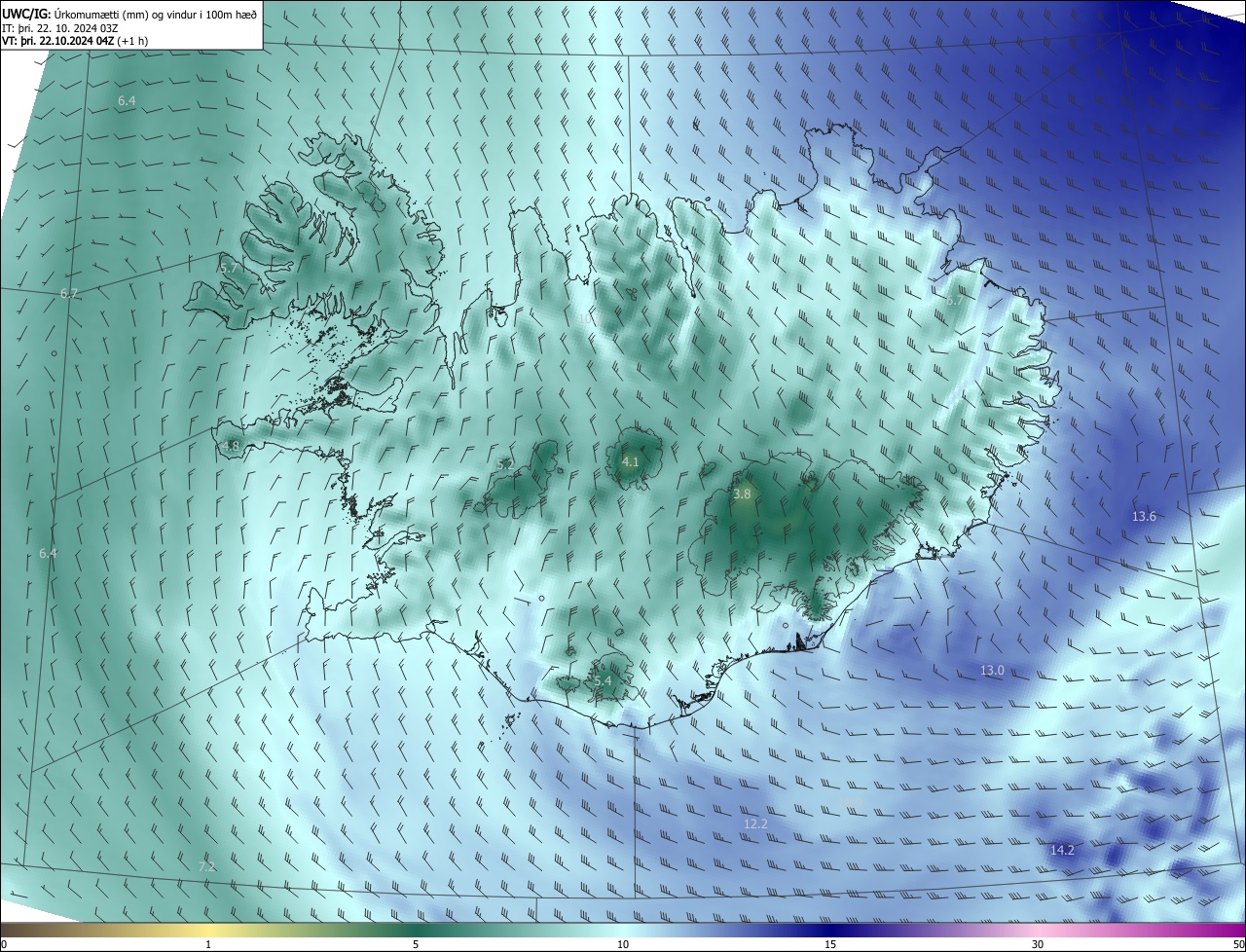The height and width of the screenshot is (952, 1246).
Task: Click the 5 tick label on the color scale
Action: click(x=416, y=945)
